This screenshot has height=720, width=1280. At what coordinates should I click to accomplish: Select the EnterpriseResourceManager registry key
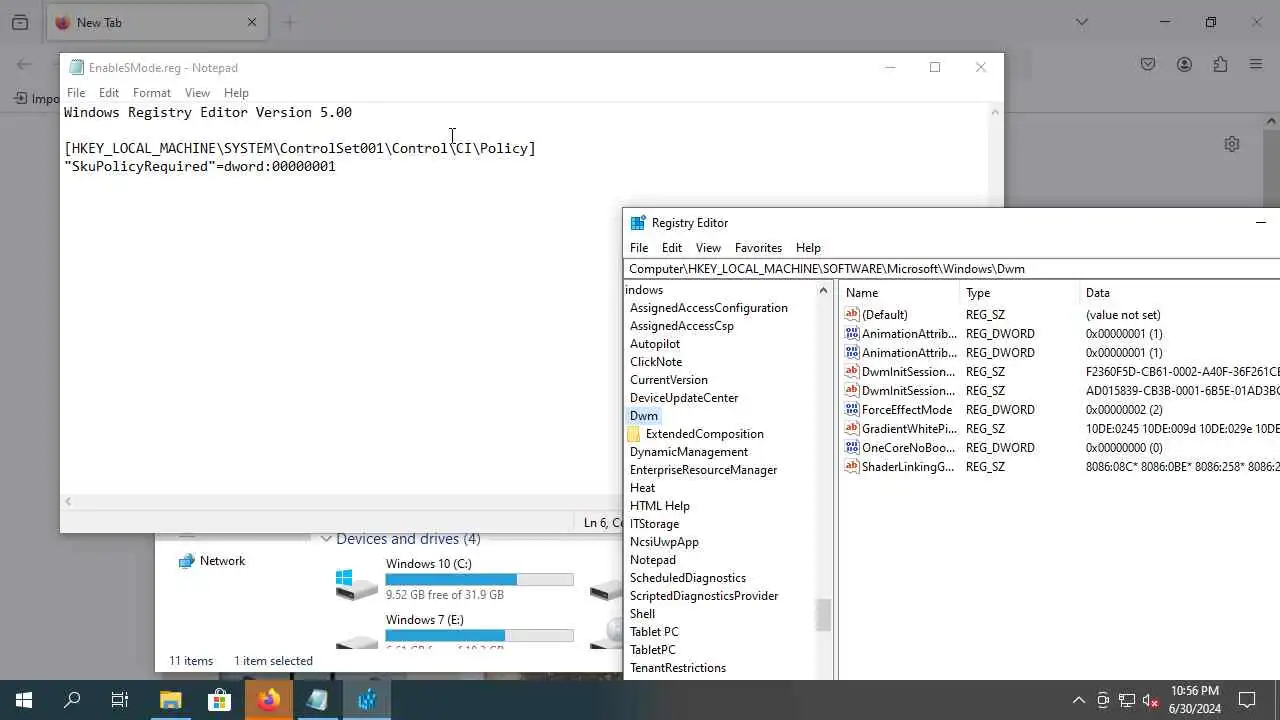703,470
